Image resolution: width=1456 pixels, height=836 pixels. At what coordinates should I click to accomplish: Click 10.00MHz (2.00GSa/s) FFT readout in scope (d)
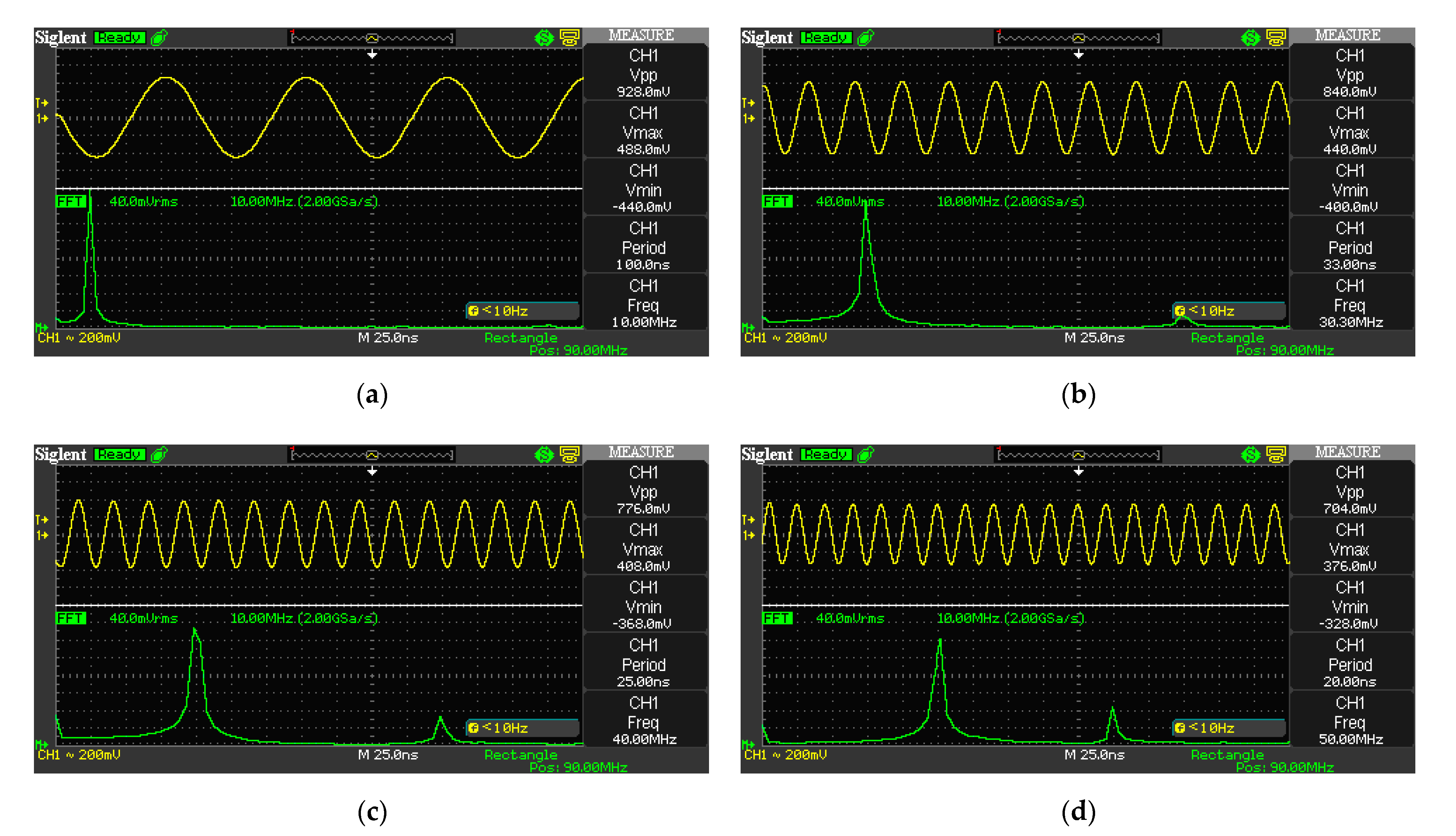[1010, 618]
